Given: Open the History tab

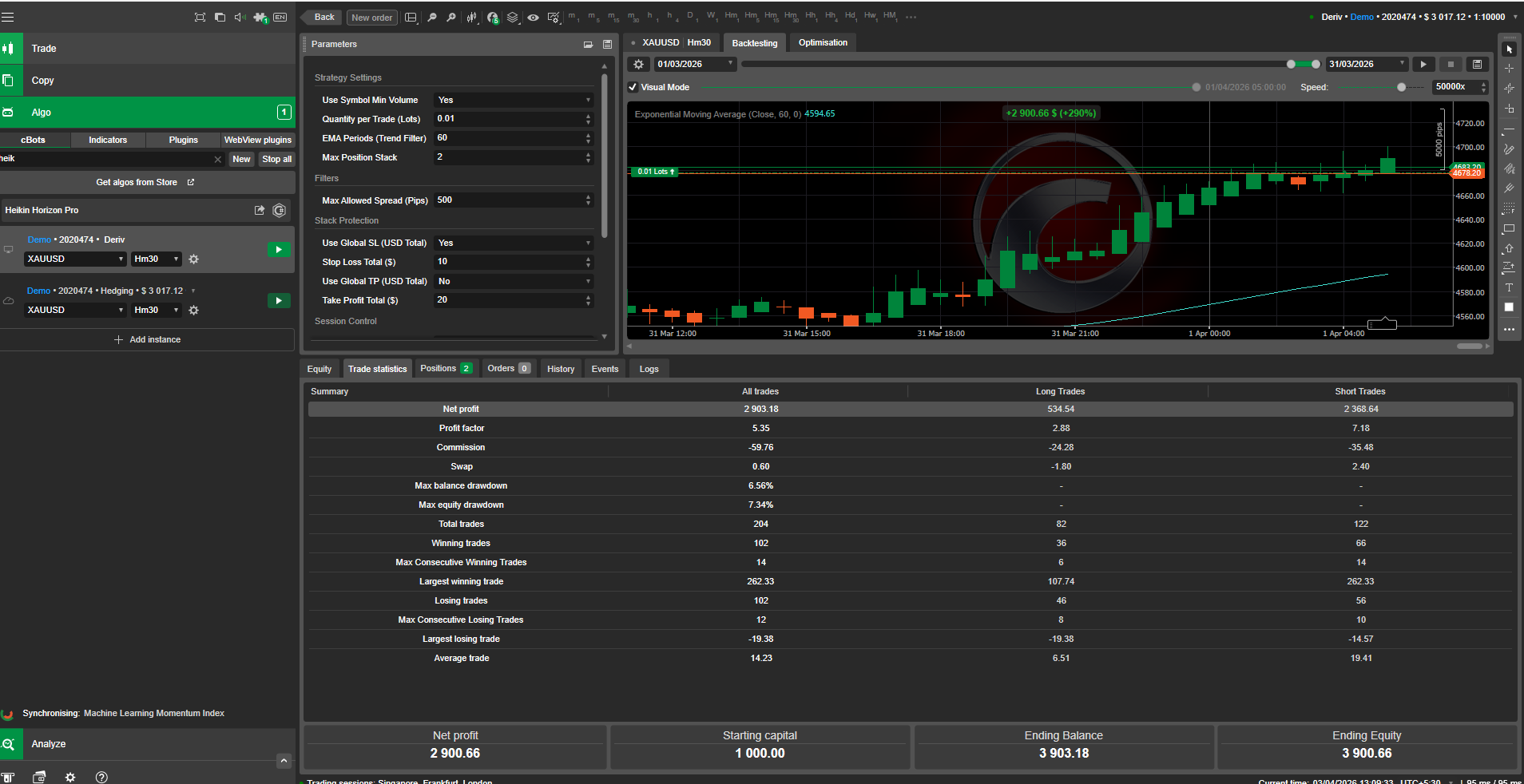Looking at the screenshot, I should pyautogui.click(x=561, y=368).
